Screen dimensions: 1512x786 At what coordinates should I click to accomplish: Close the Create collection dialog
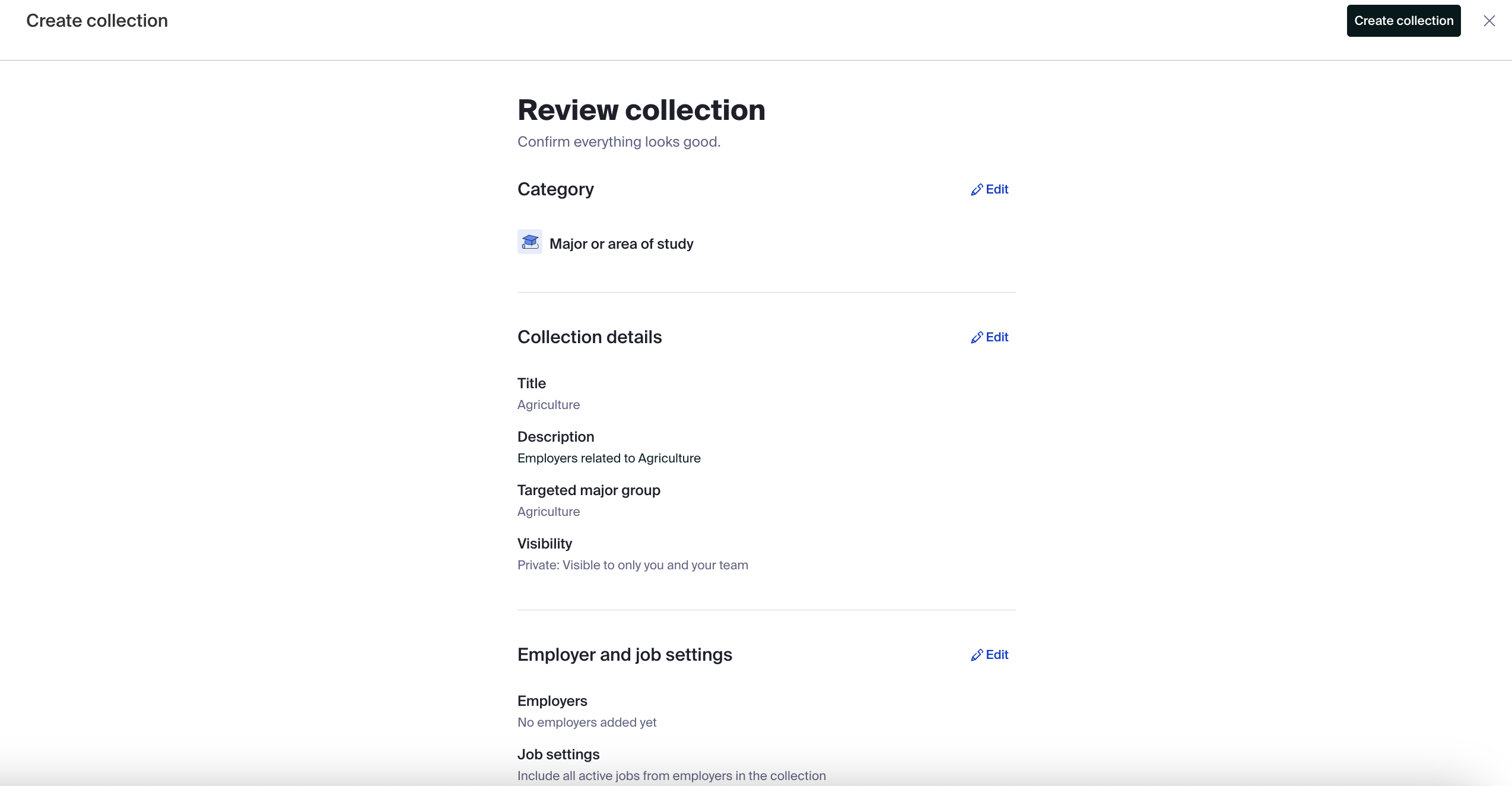click(x=1489, y=21)
